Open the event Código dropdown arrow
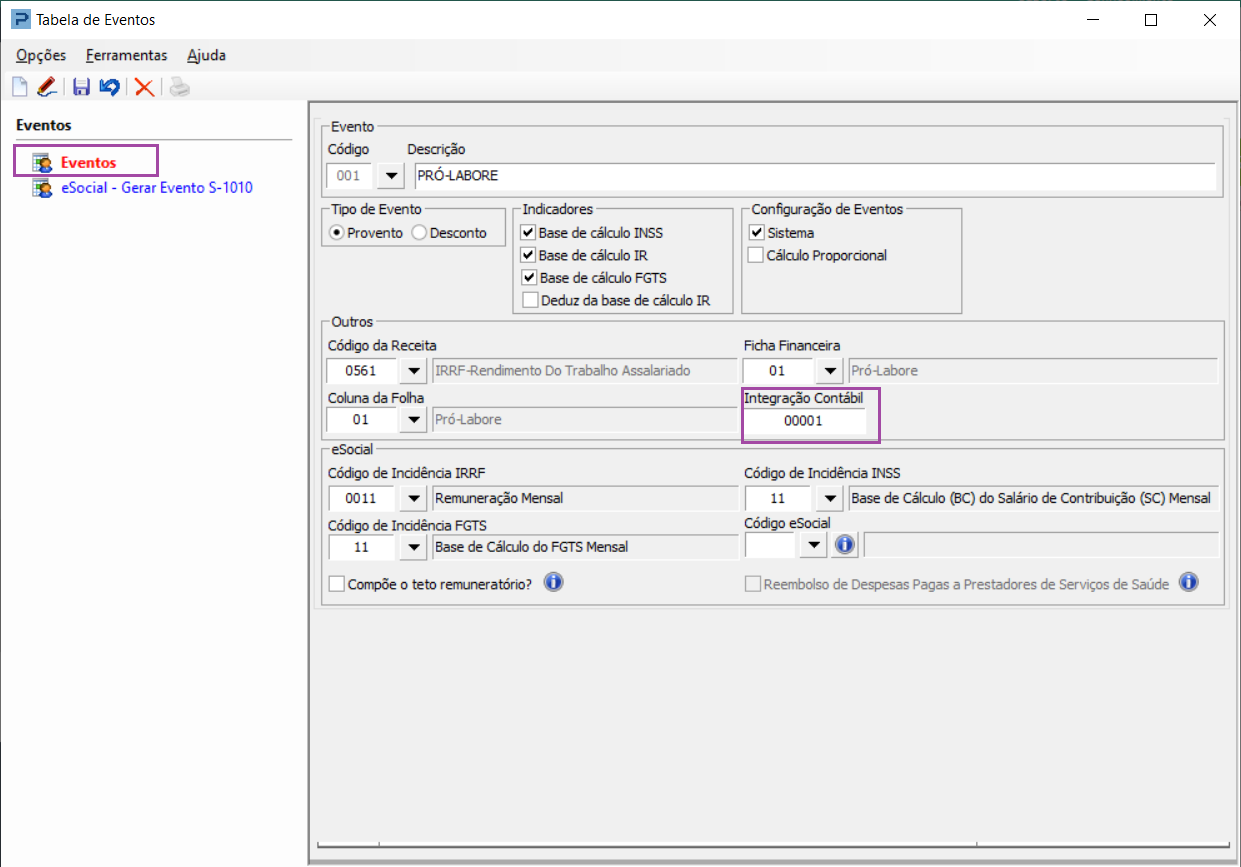The image size is (1241, 867). (392, 176)
